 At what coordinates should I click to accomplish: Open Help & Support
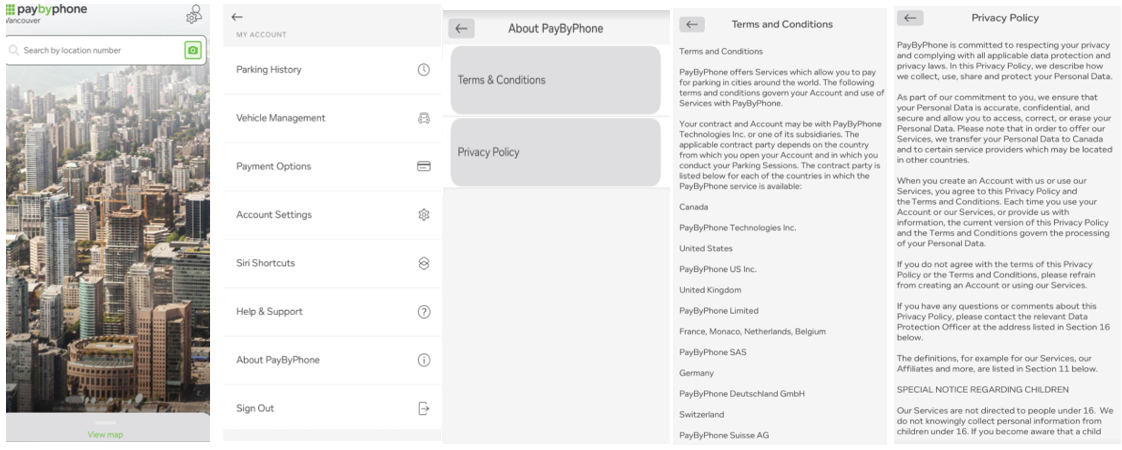click(332, 311)
